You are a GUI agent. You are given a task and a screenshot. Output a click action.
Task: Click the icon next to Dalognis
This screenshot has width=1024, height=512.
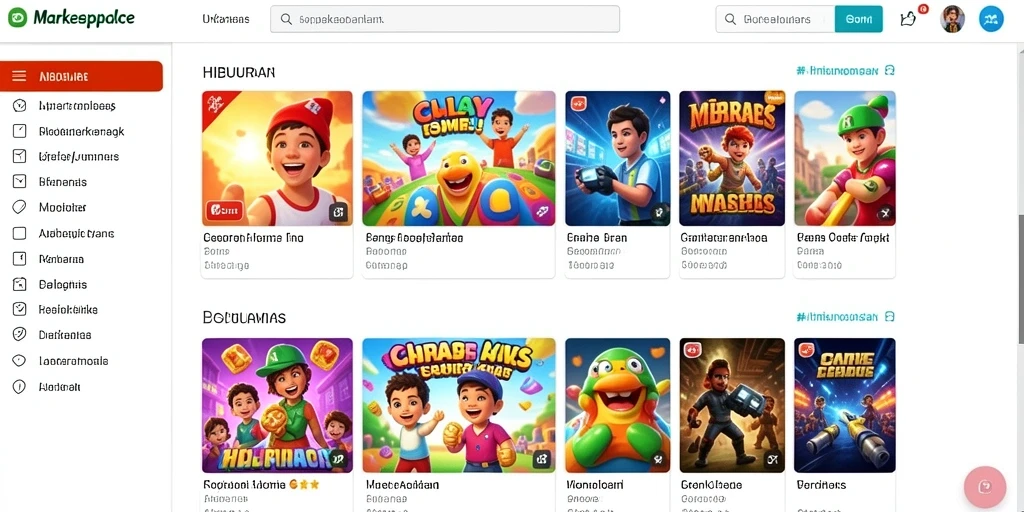pos(20,284)
